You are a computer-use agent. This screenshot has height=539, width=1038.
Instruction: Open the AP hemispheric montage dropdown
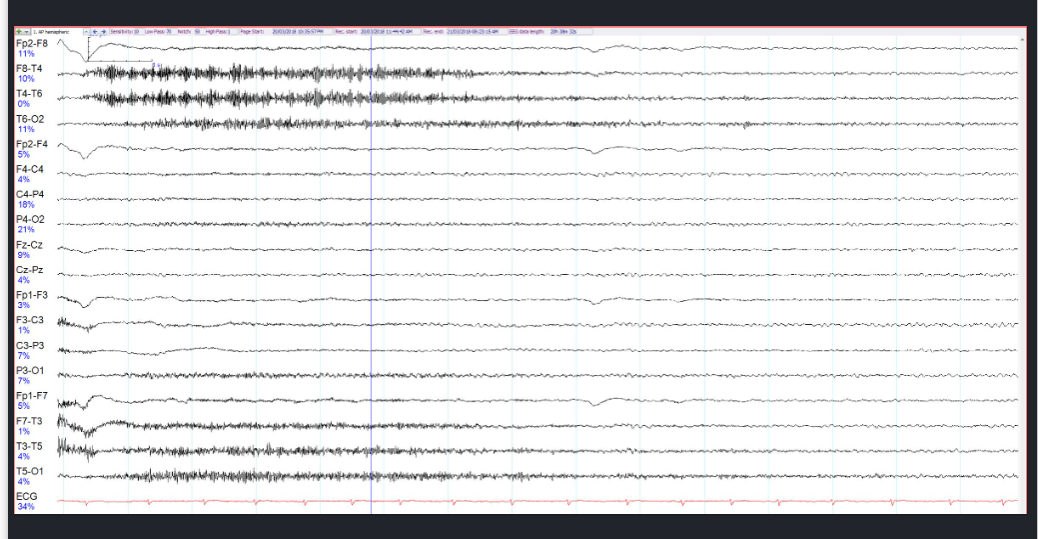[x=87, y=31]
